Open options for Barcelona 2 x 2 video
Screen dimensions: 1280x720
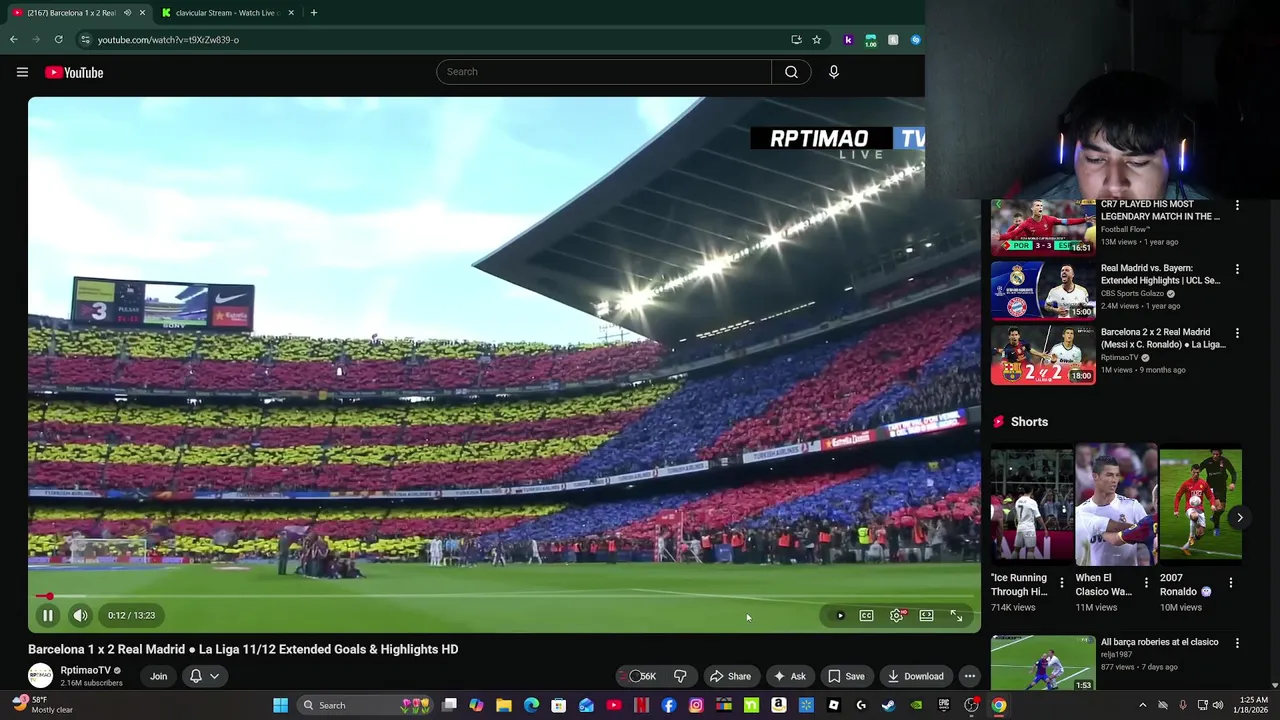coord(1237,333)
